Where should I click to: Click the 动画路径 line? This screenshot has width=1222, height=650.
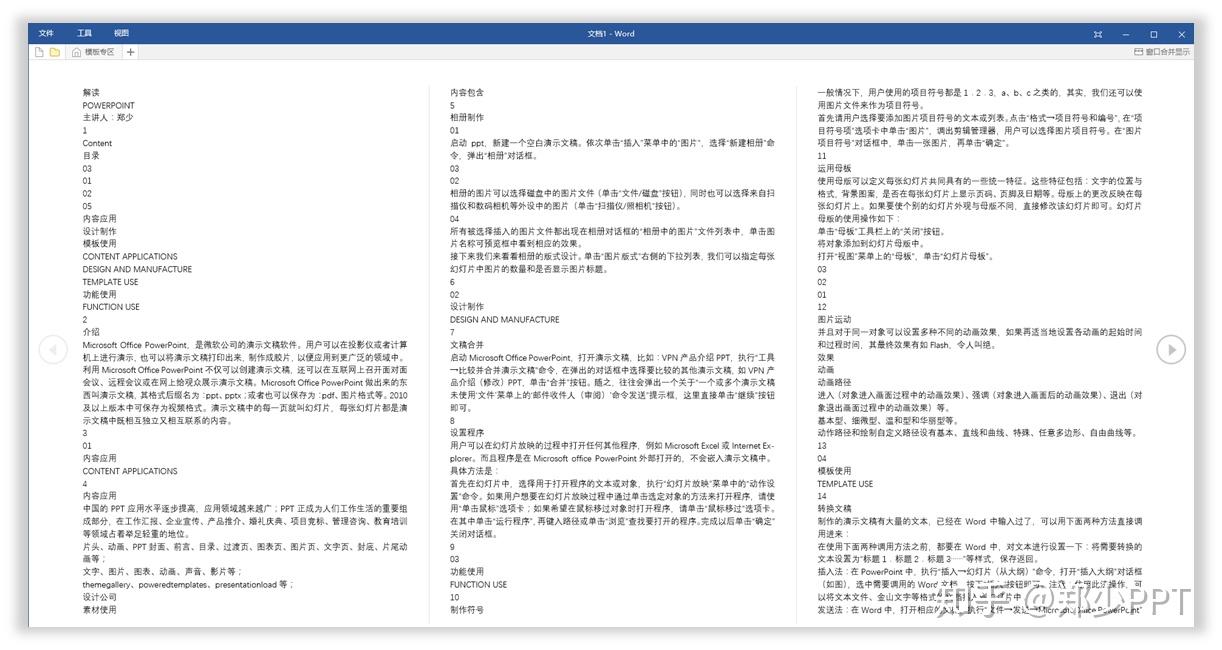(834, 383)
